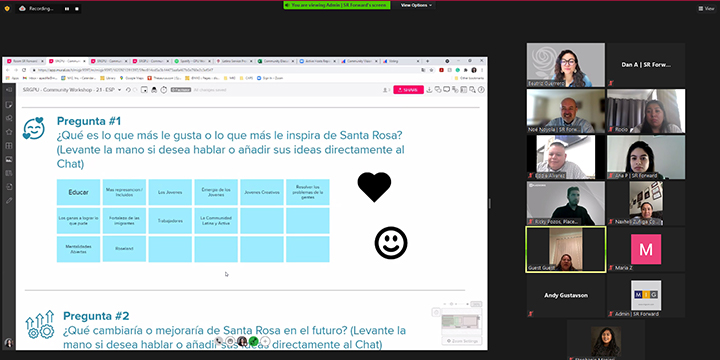Select Admin SR Forward participant tile
The height and width of the screenshot is (360, 720).
pos(646,295)
